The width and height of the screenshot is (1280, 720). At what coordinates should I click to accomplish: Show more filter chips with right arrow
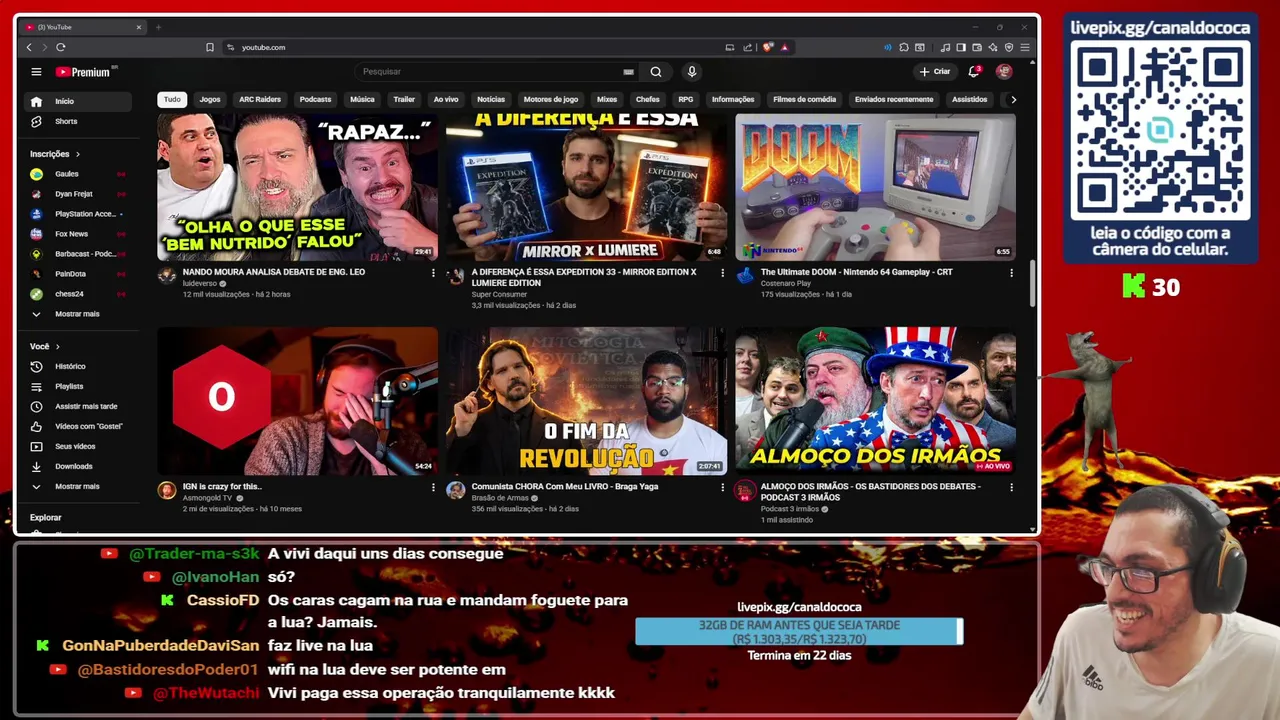tap(1013, 99)
